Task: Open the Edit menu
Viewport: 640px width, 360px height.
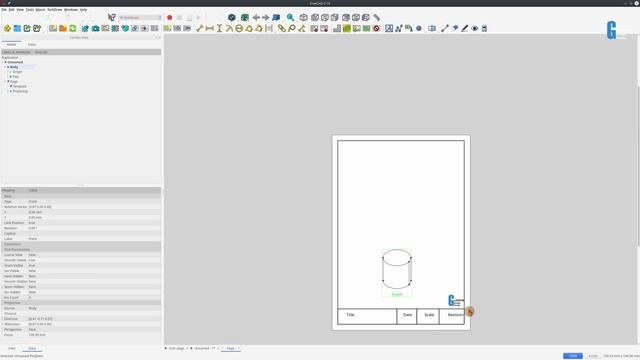Action: [x=11, y=9]
